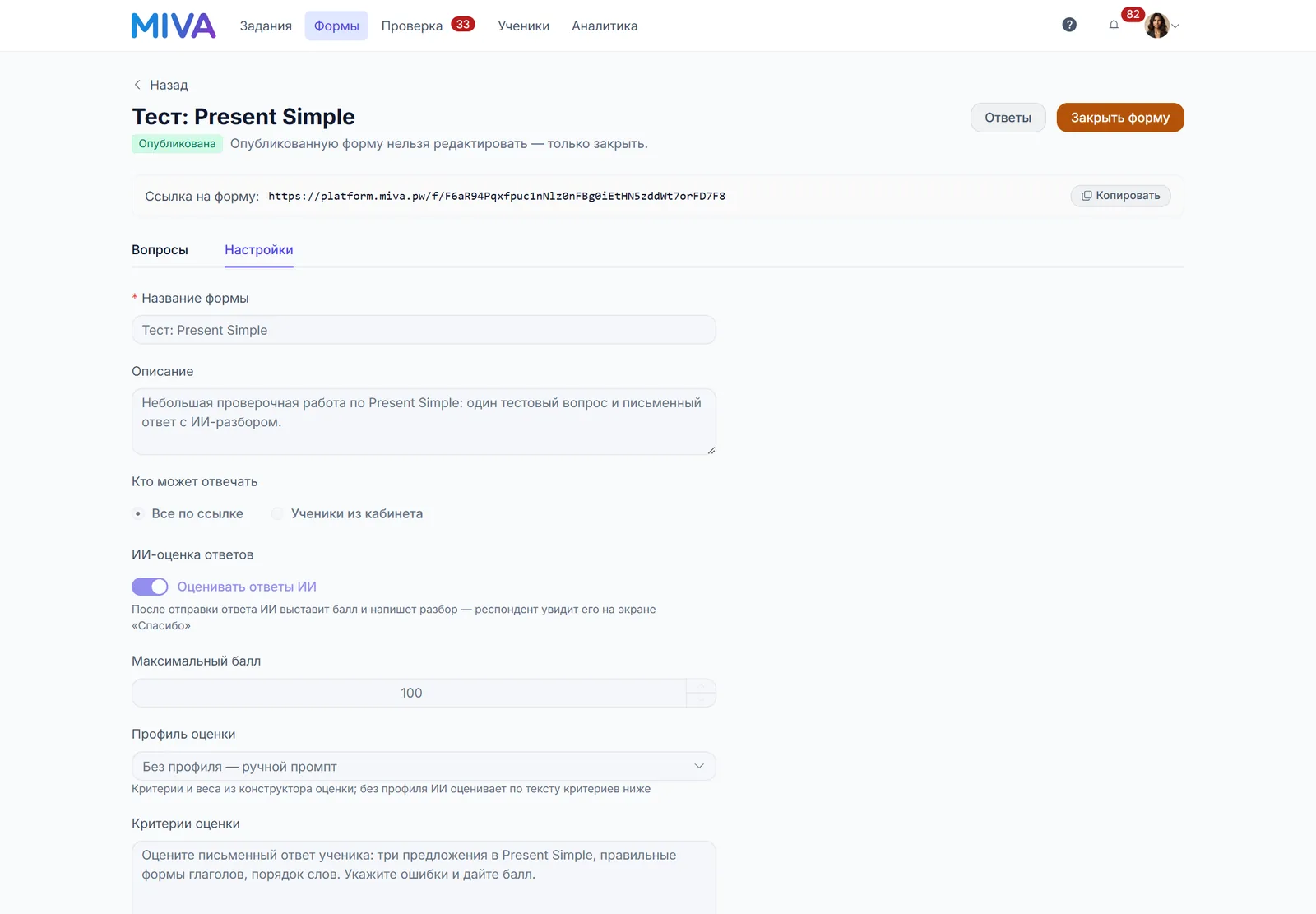
Task: Click the Критерии оценки text area
Action: (x=424, y=877)
